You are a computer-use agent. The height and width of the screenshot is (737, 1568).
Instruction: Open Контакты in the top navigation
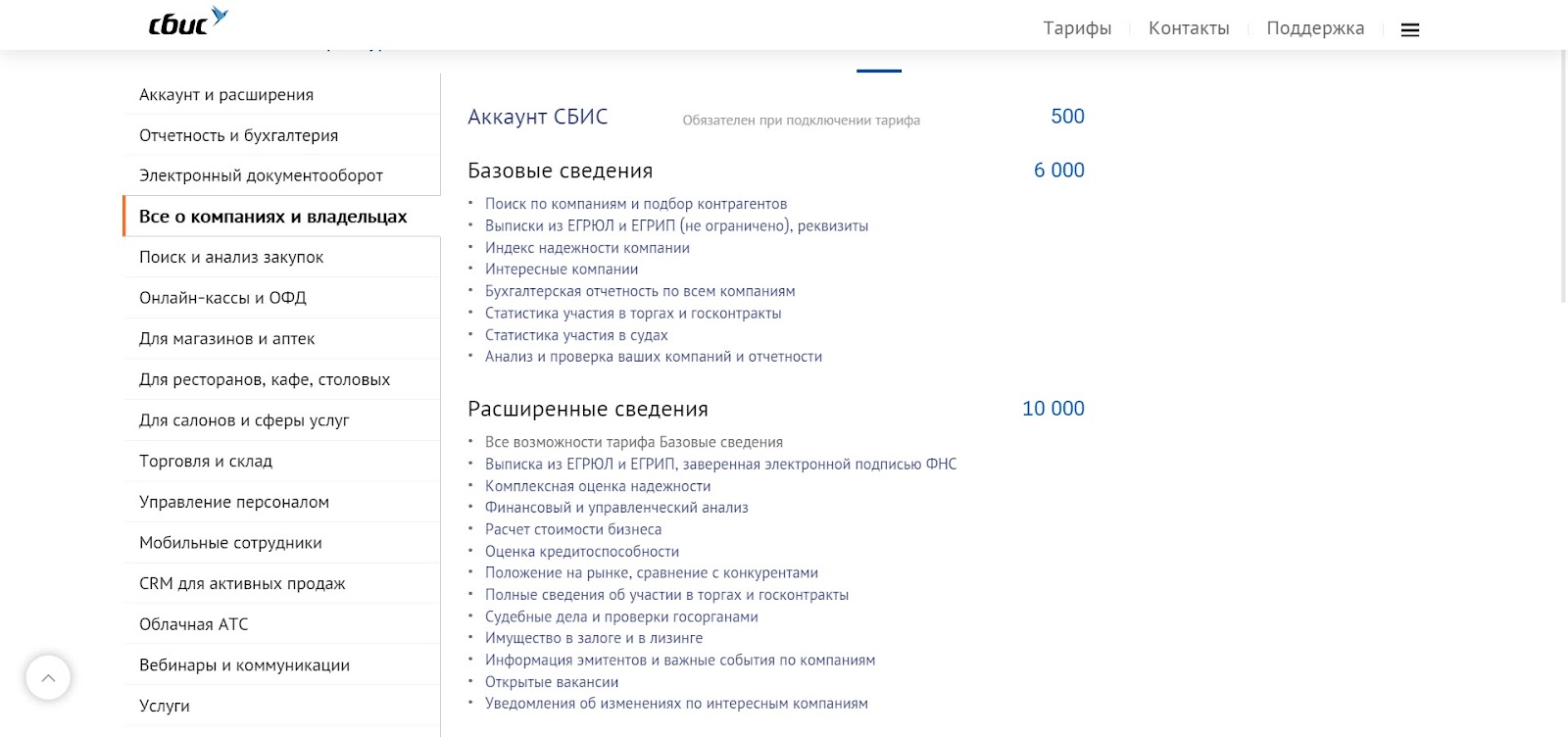[1189, 28]
